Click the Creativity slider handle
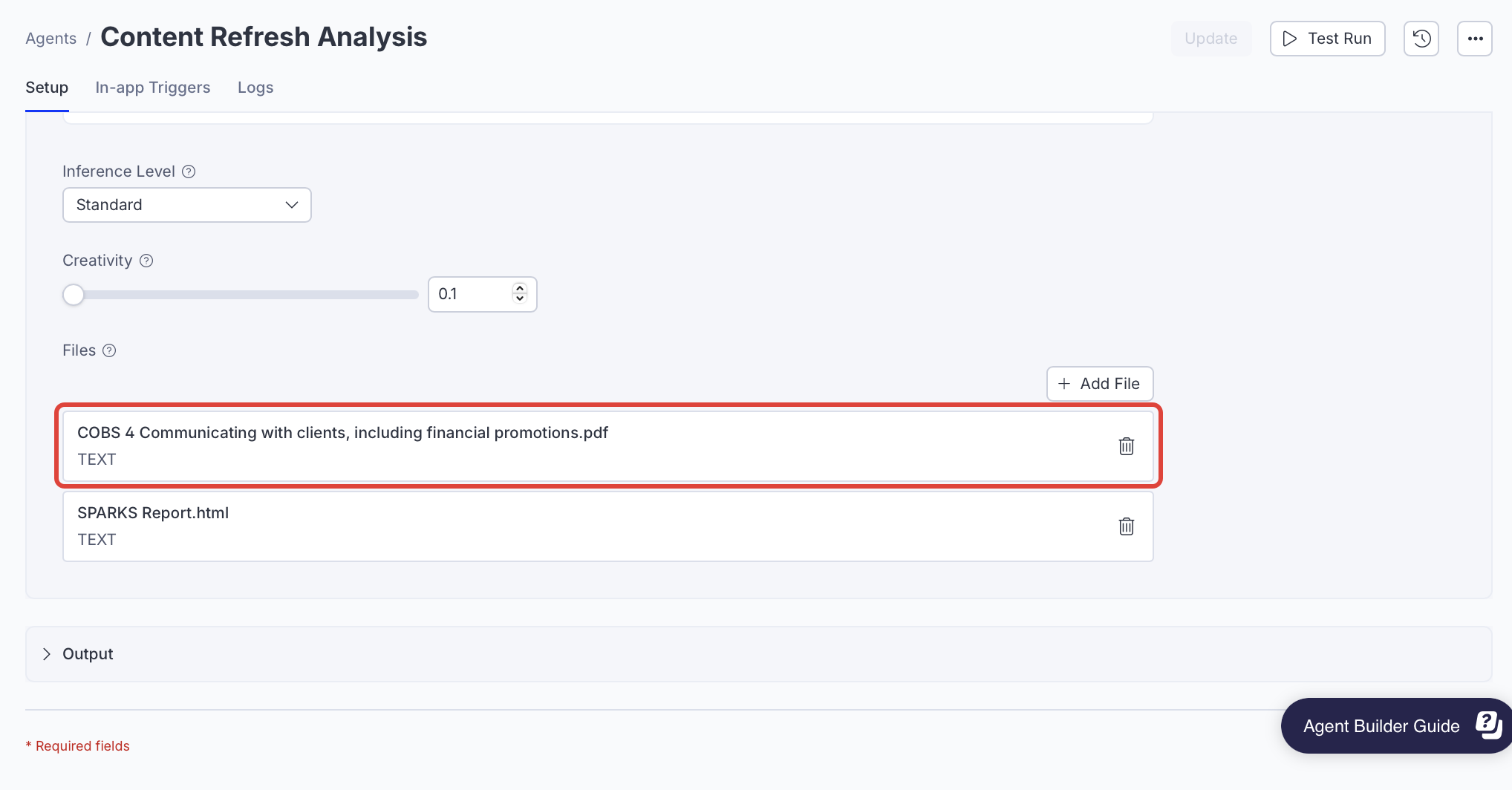1512x790 pixels. coord(74,295)
